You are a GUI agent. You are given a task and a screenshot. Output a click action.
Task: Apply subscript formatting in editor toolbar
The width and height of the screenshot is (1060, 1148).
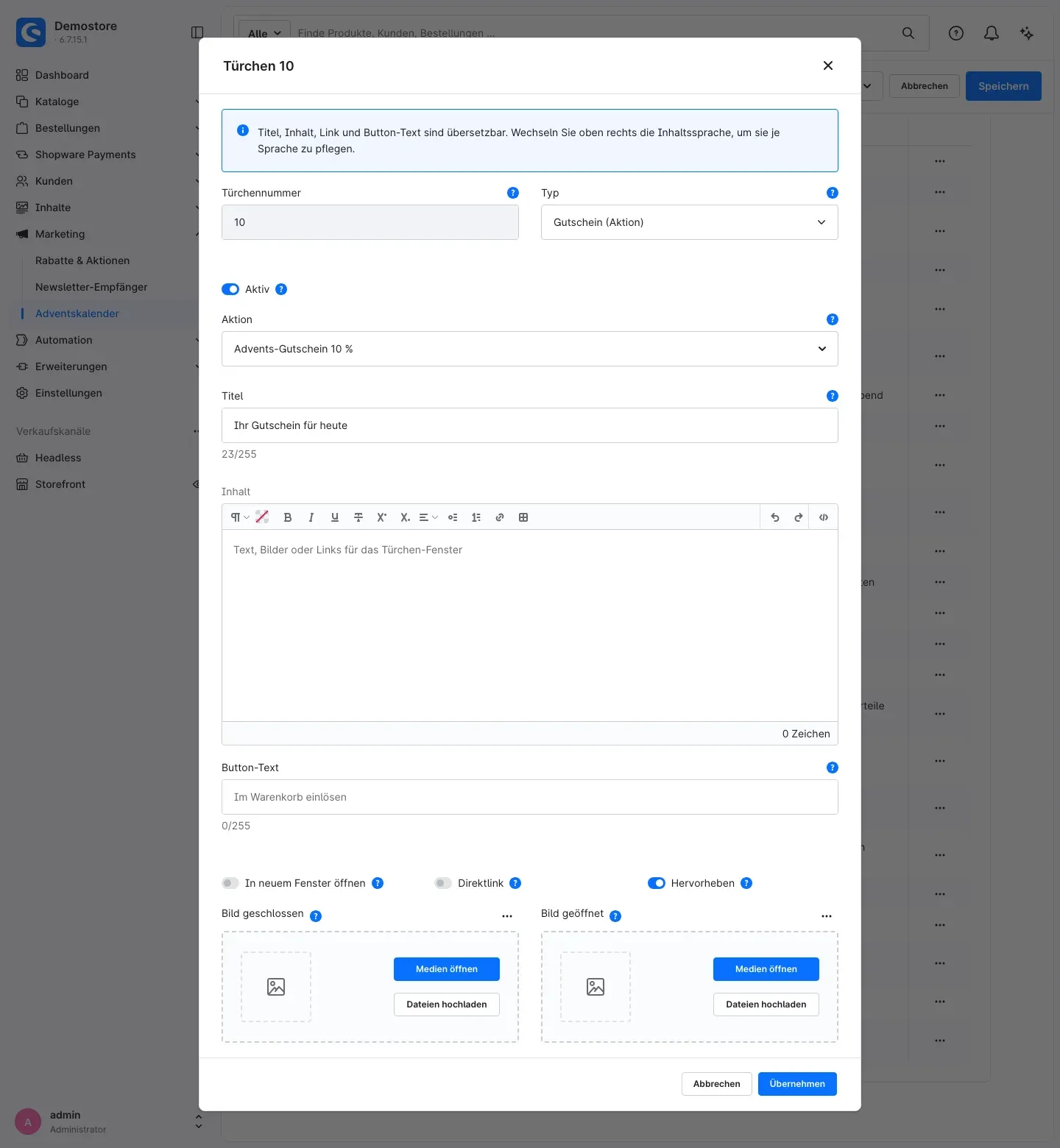point(406,517)
